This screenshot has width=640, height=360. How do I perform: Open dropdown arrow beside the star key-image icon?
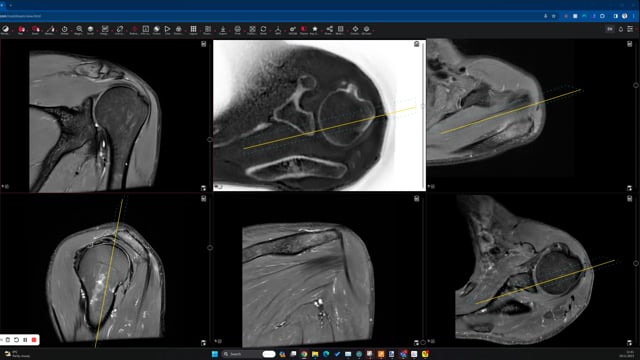pos(322,30)
